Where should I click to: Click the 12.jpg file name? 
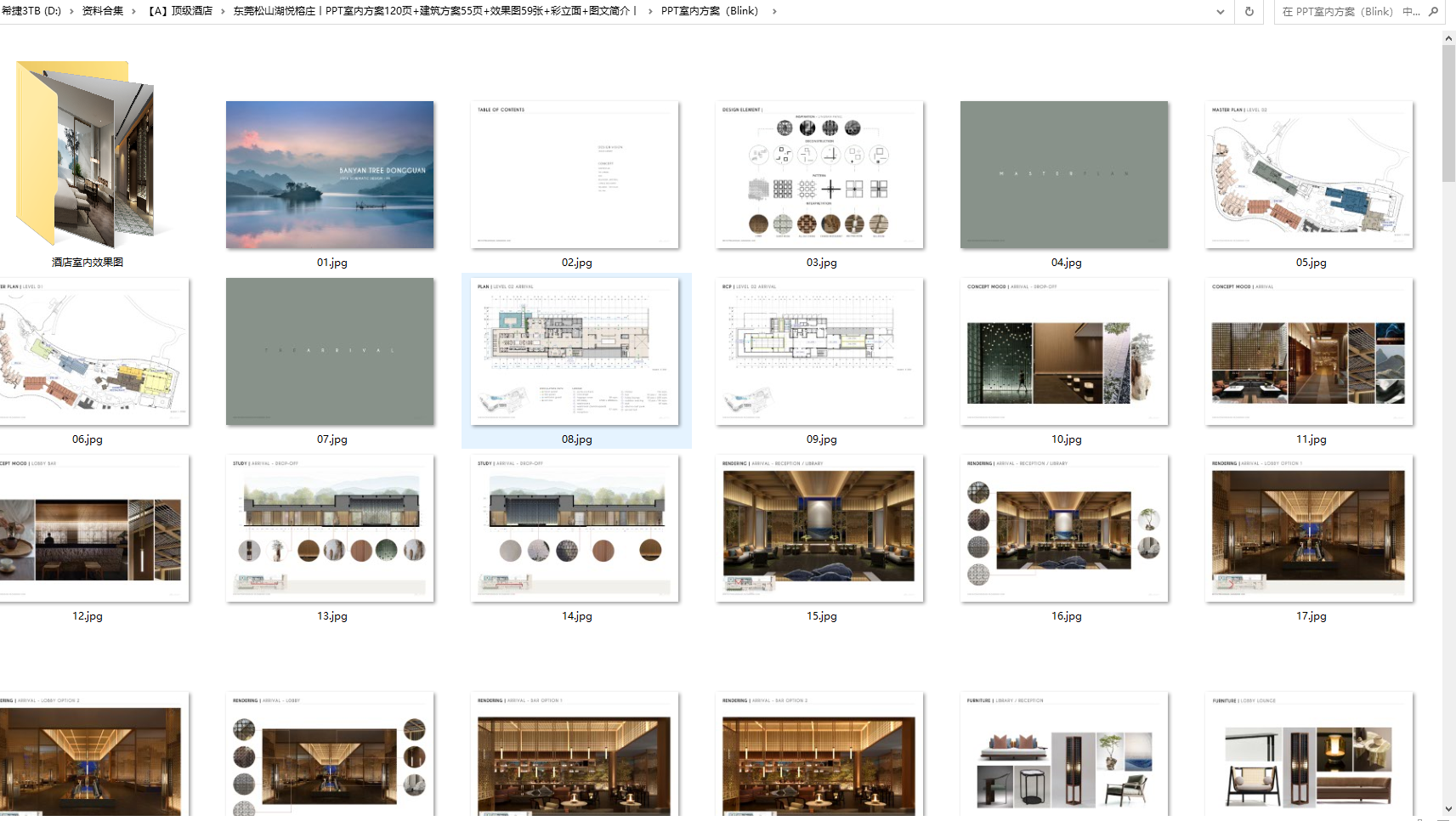[88, 616]
